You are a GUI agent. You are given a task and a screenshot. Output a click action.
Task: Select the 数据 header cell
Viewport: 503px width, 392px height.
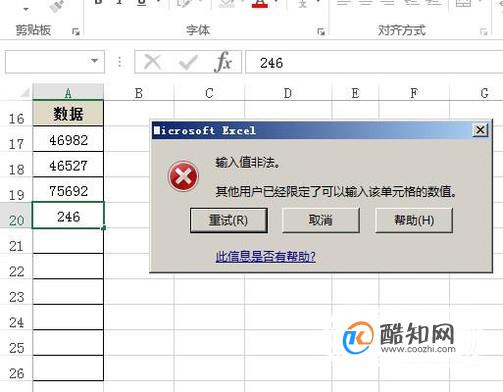point(68,114)
